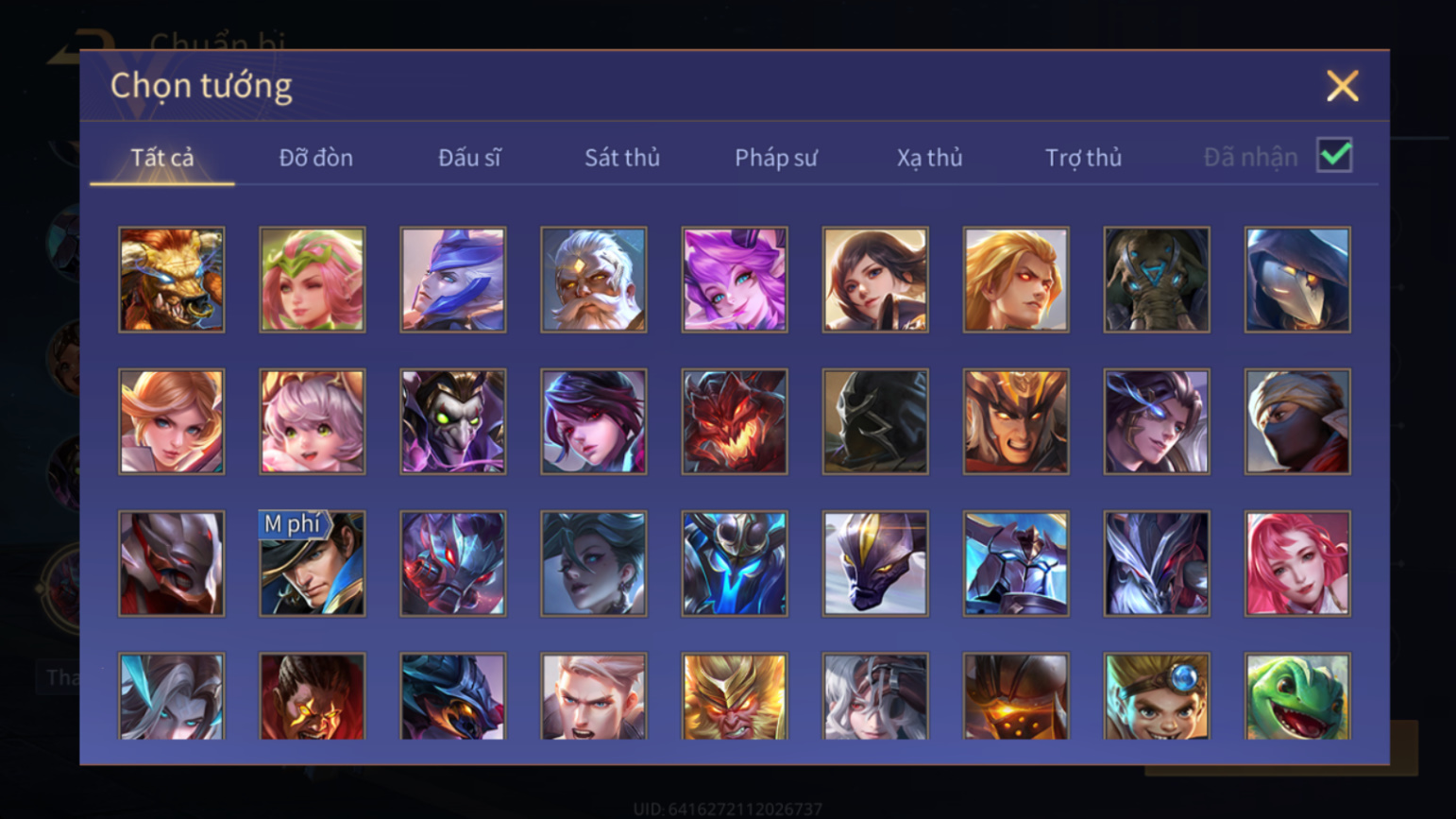Toggle the Đã nhận checkbox
Viewport: 1456px width, 819px height.
tap(1334, 156)
